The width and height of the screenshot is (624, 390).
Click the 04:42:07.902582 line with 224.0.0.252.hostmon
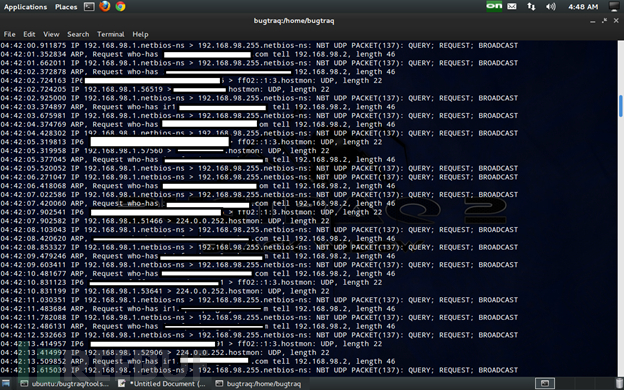(165, 221)
